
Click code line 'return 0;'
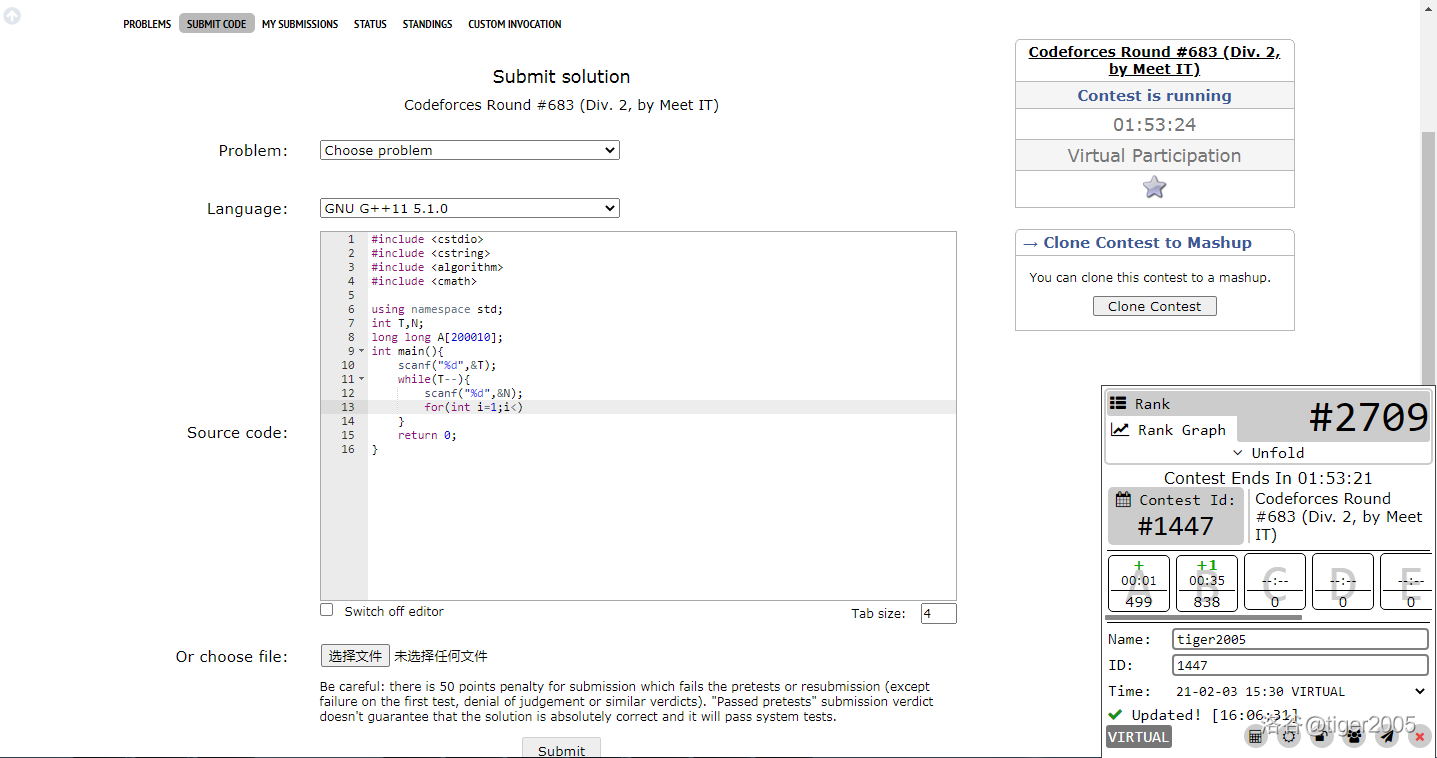coord(427,435)
